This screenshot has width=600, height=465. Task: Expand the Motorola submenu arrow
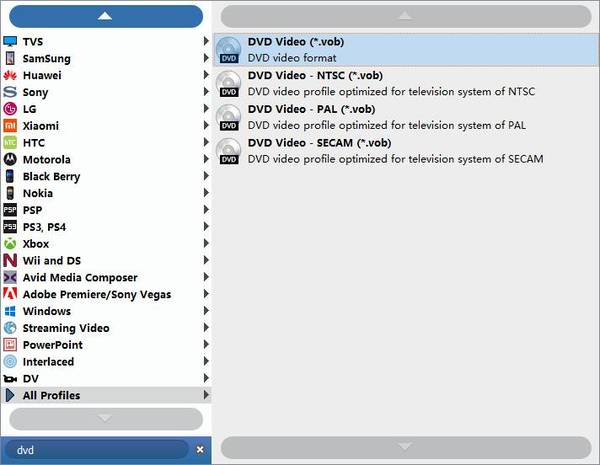pyautogui.click(x=206, y=159)
